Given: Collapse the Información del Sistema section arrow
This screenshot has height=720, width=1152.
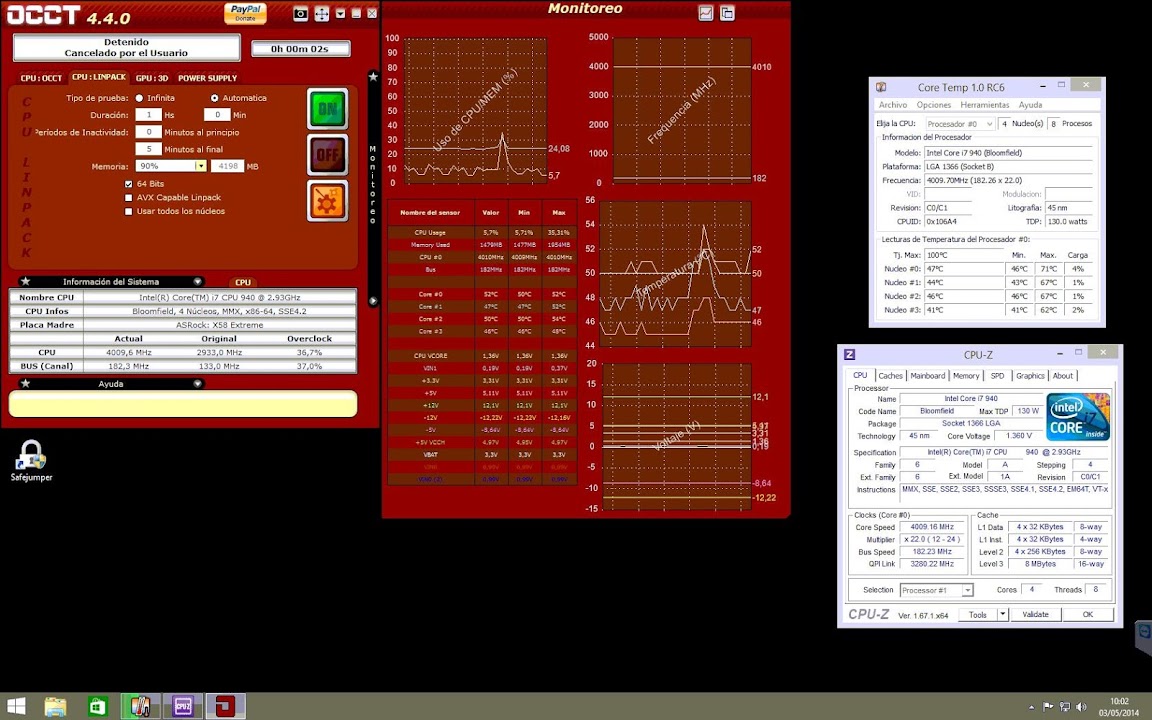Looking at the screenshot, I should tap(198, 281).
